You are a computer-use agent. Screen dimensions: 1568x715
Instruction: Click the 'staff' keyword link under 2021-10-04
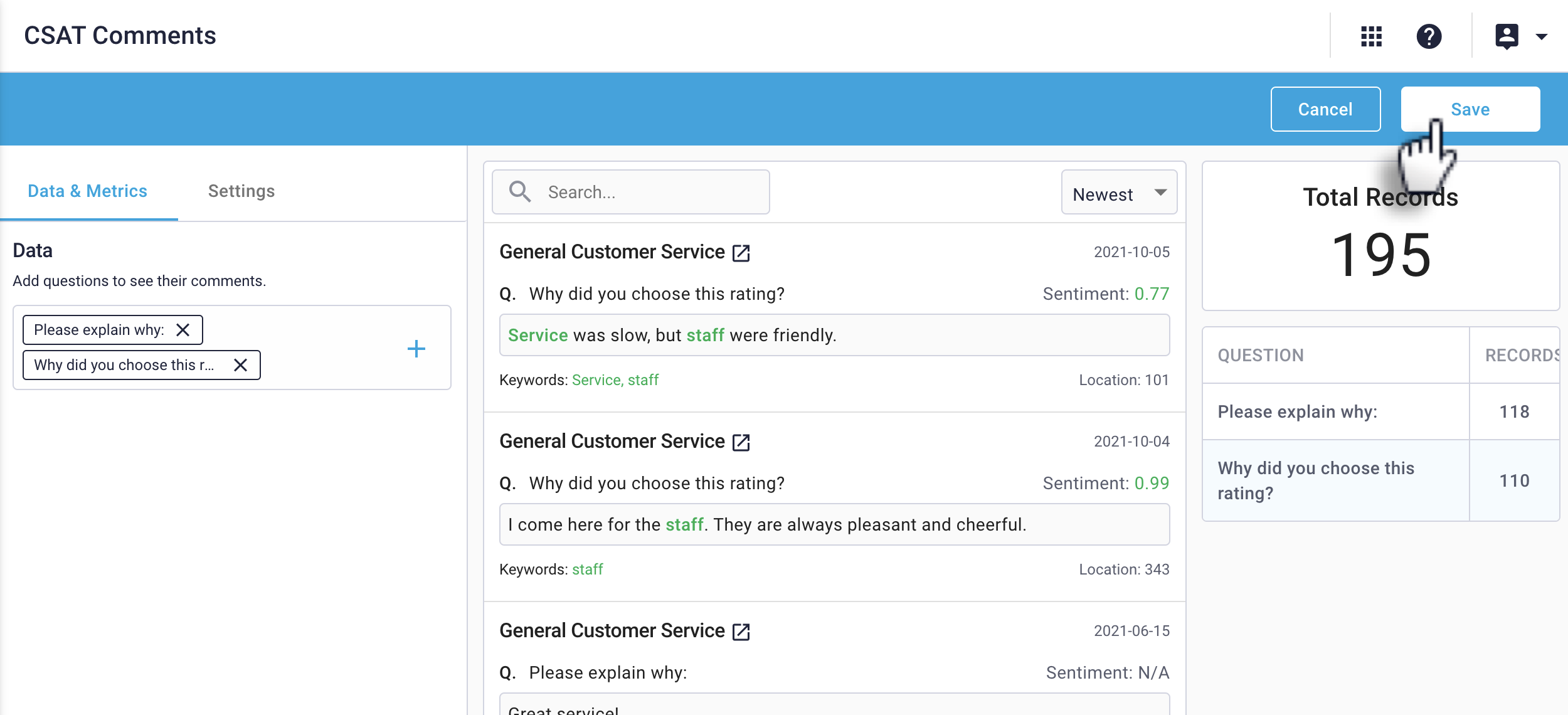coord(587,569)
